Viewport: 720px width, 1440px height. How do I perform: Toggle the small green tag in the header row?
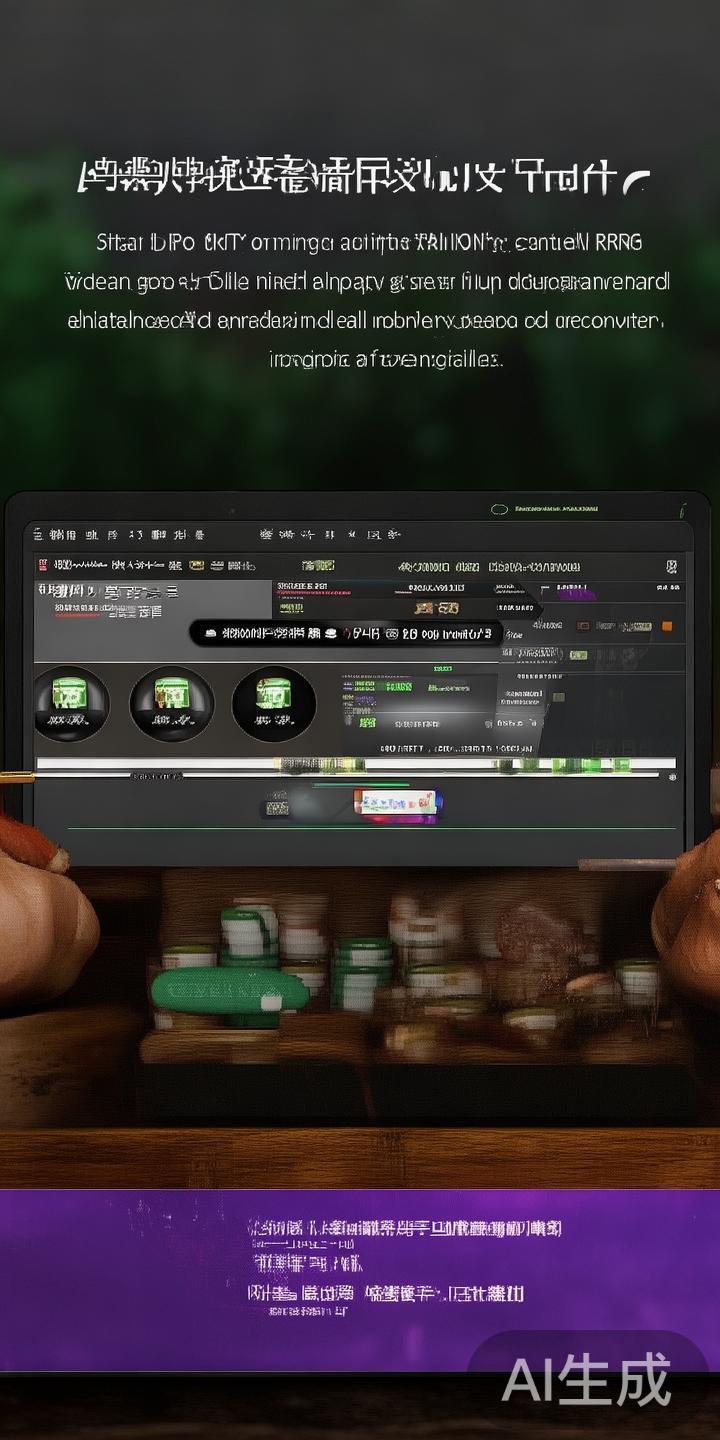click(318, 566)
